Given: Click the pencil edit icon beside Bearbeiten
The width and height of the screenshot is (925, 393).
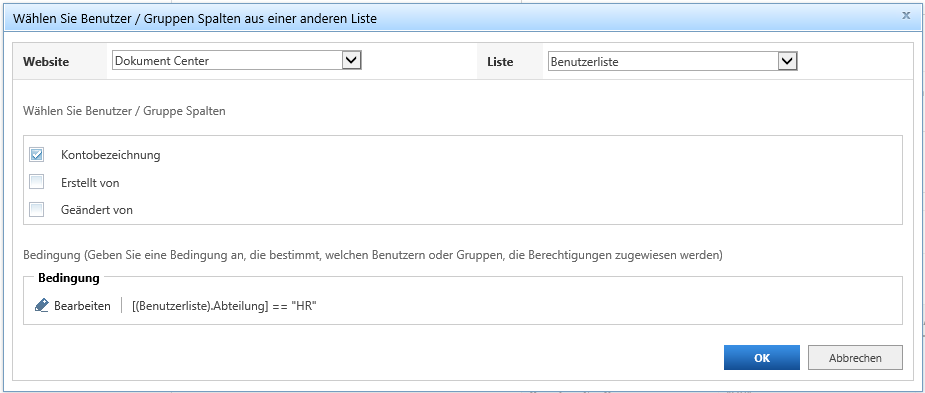Looking at the screenshot, I should pos(41,306).
